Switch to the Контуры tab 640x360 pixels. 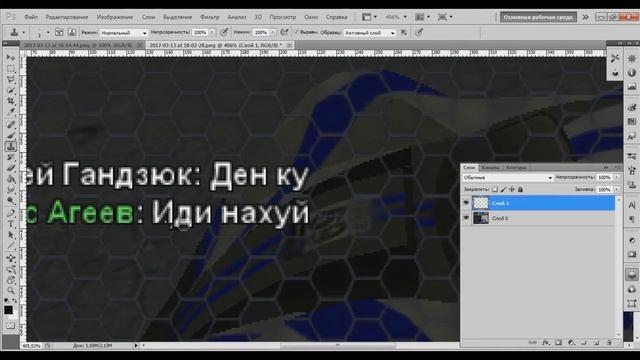click(x=516, y=167)
